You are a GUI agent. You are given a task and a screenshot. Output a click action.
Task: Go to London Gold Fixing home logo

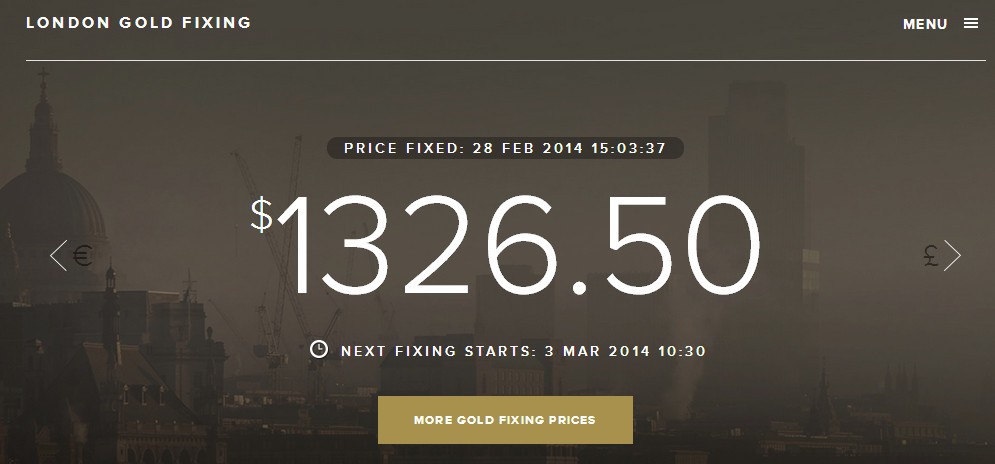pyautogui.click(x=138, y=22)
